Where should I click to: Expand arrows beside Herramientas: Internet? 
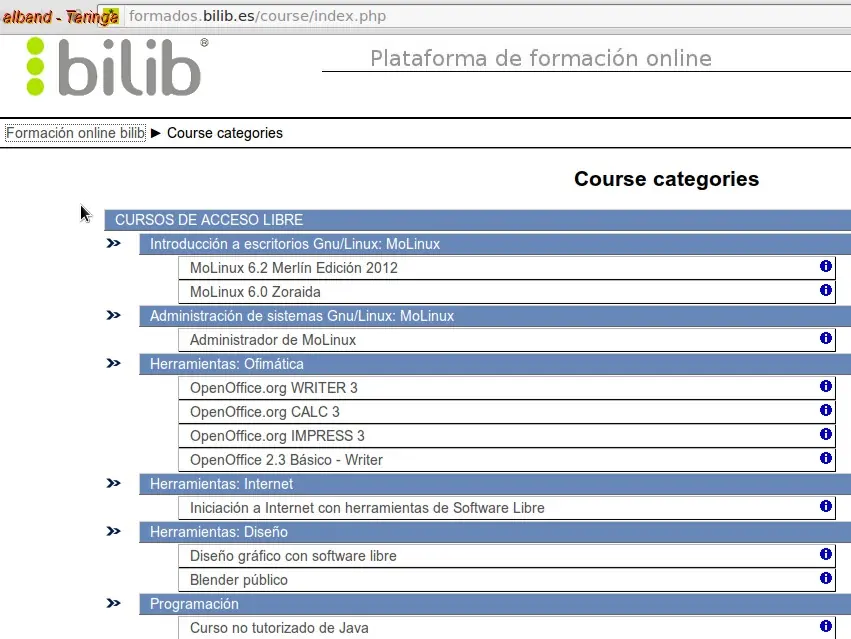pyautogui.click(x=113, y=483)
